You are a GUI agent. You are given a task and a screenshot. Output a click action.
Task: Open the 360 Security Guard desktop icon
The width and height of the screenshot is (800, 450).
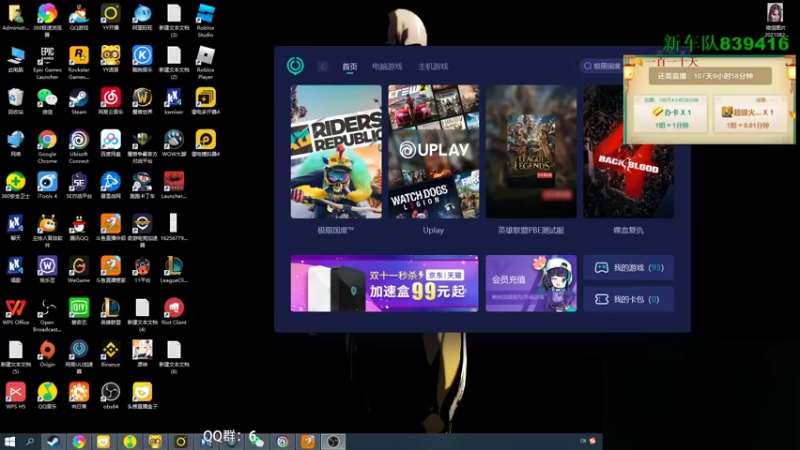pos(15,185)
